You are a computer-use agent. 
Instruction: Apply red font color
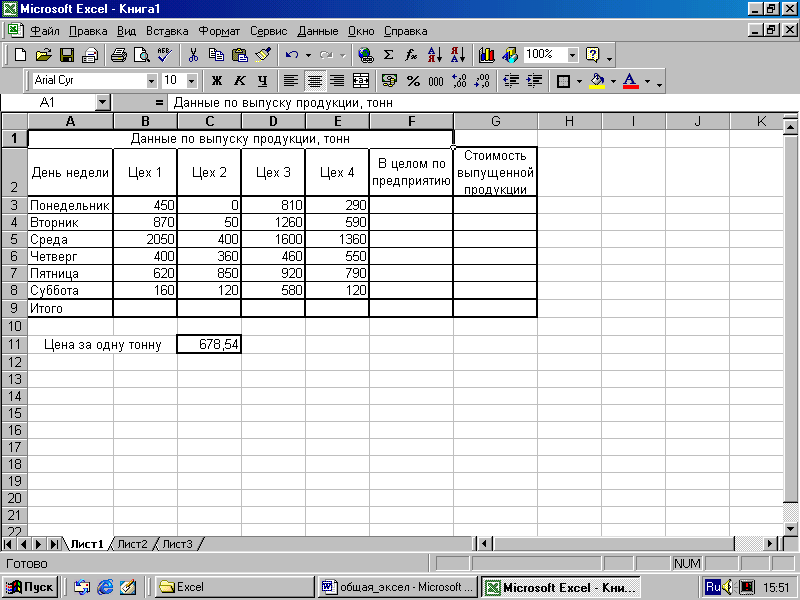[631, 81]
